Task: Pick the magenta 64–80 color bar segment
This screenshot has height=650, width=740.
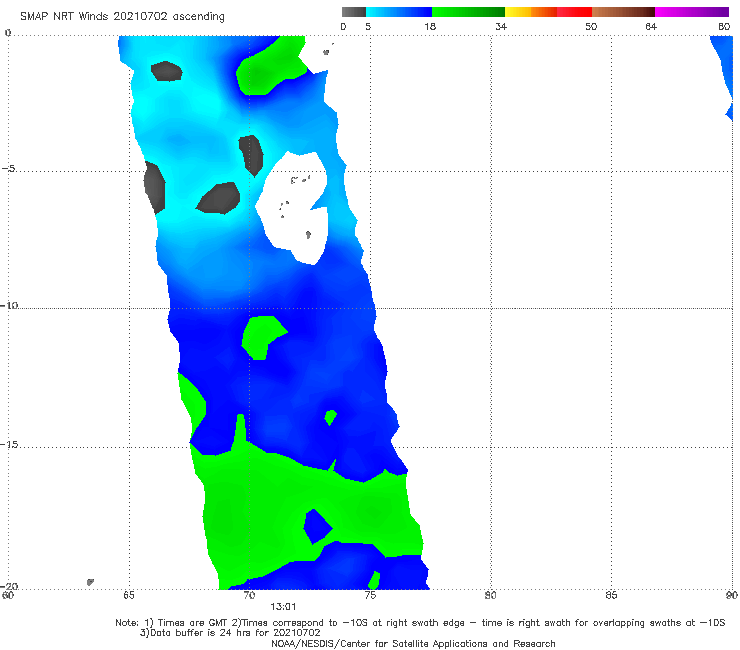Action: [692, 12]
